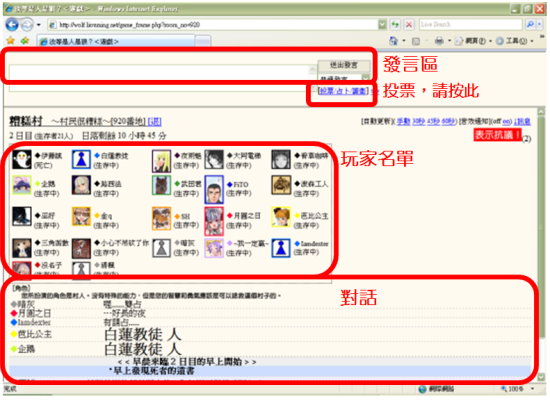Click the 送出發言 send speech button

point(344,65)
